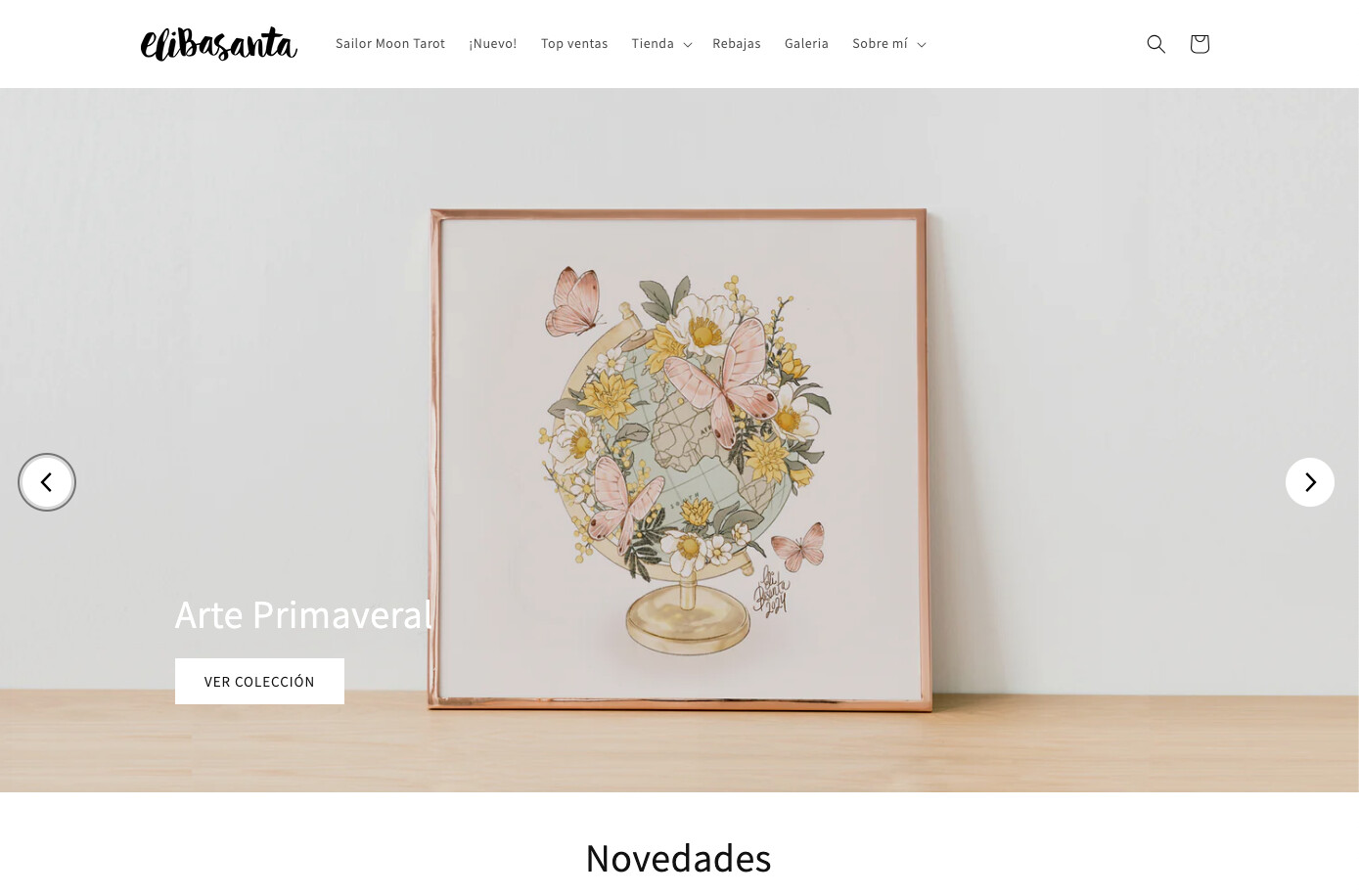1359x896 pixels.
Task: Advance to next slide arrow
Action: click(1310, 482)
